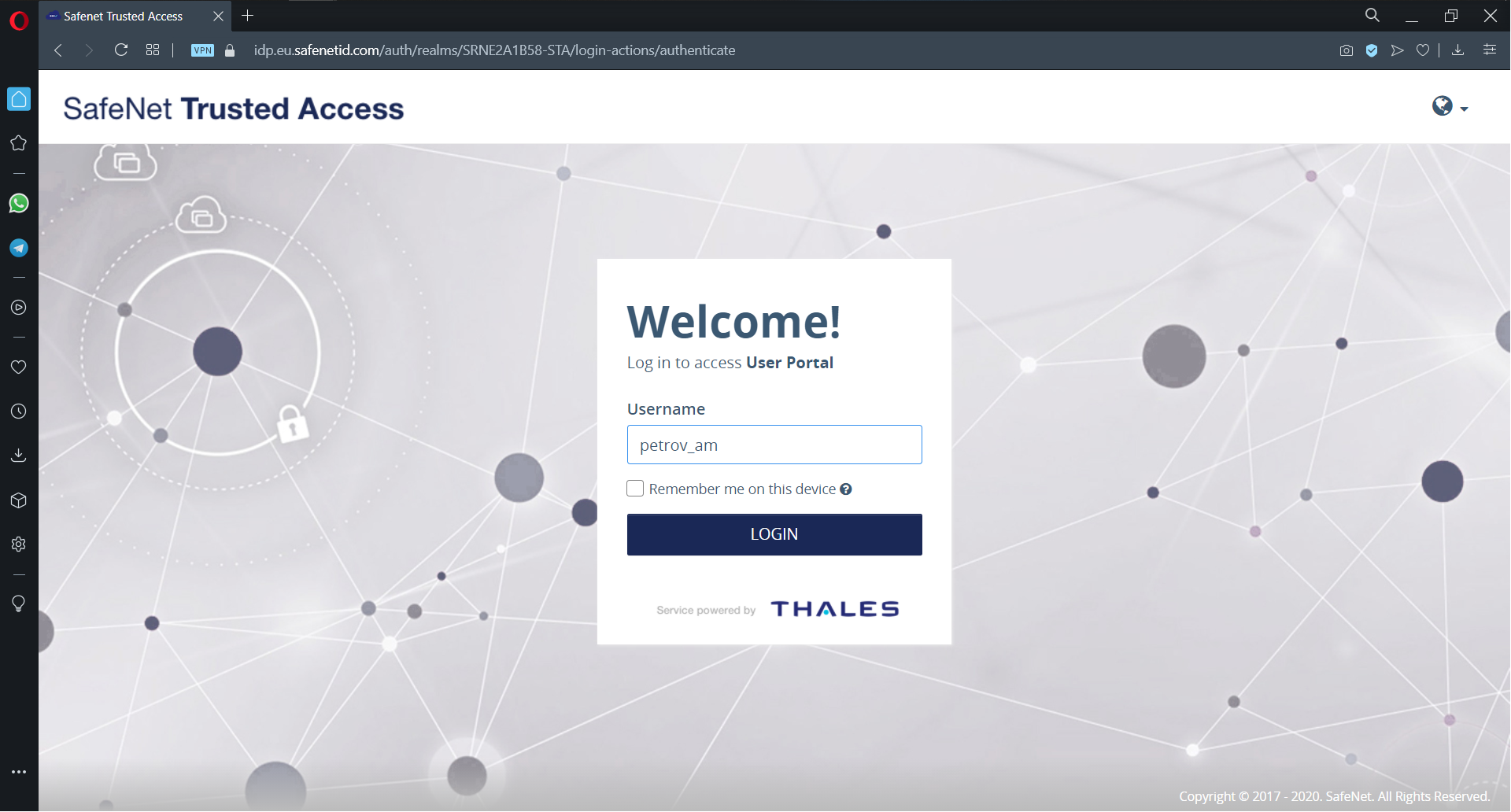Search tabs with the magnifier icon
Screen dimensions: 1511x812
[x=1372, y=16]
